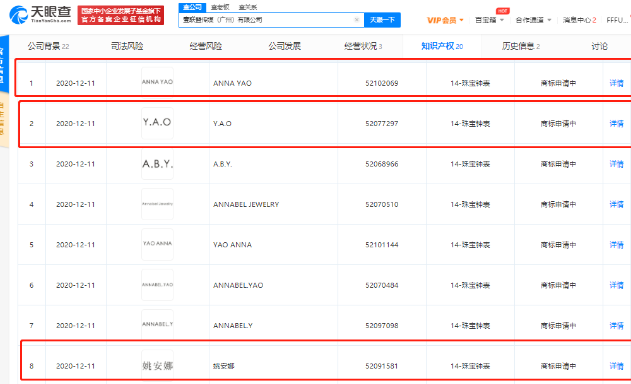Screen dimensions: 631x384
Task: Switch to the 知识产权 tab
Action: point(442,46)
